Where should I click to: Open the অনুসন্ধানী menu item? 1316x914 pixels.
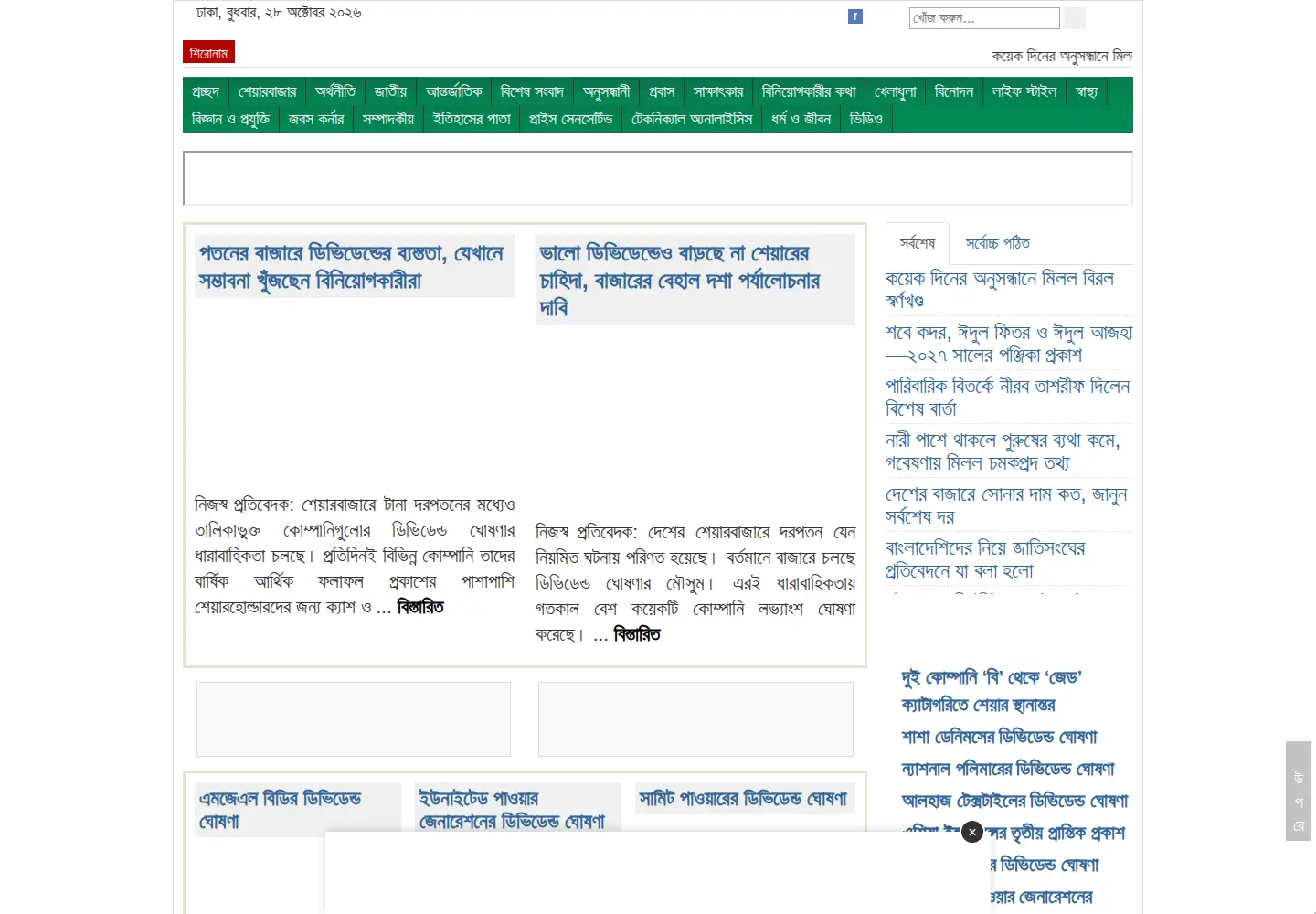[x=607, y=91]
